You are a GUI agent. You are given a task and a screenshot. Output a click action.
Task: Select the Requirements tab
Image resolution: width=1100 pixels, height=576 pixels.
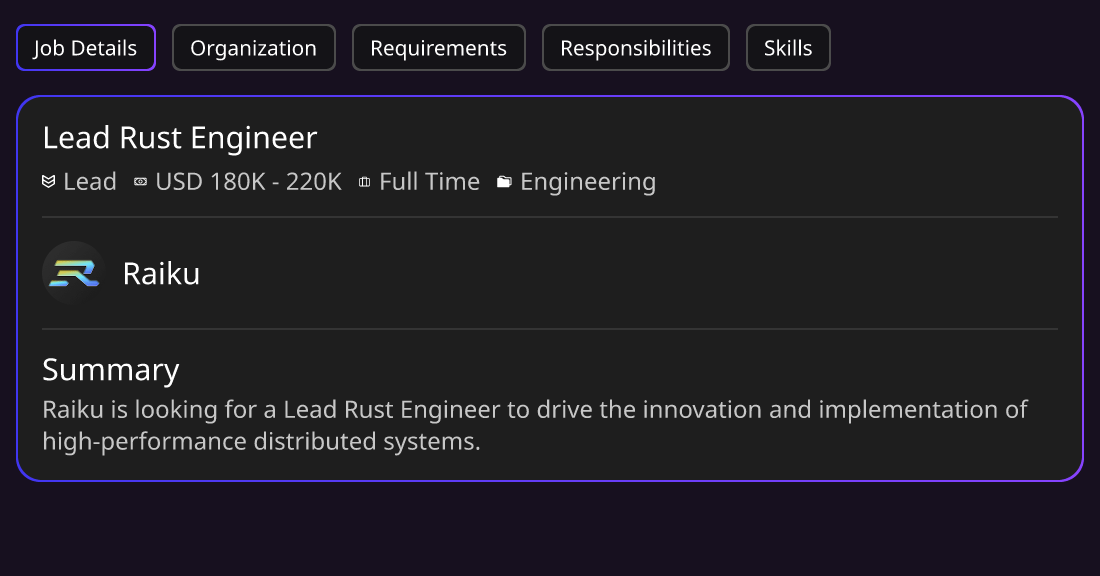(x=438, y=48)
